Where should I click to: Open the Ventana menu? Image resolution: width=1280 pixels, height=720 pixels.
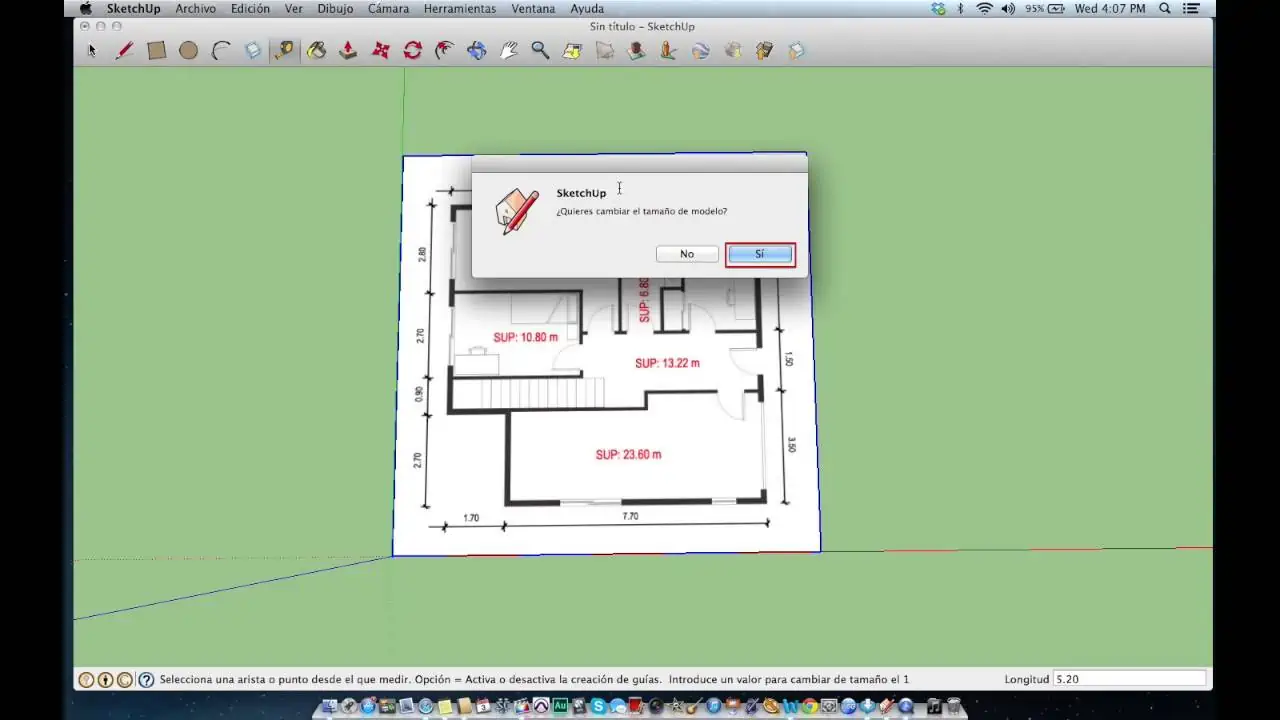(x=533, y=8)
